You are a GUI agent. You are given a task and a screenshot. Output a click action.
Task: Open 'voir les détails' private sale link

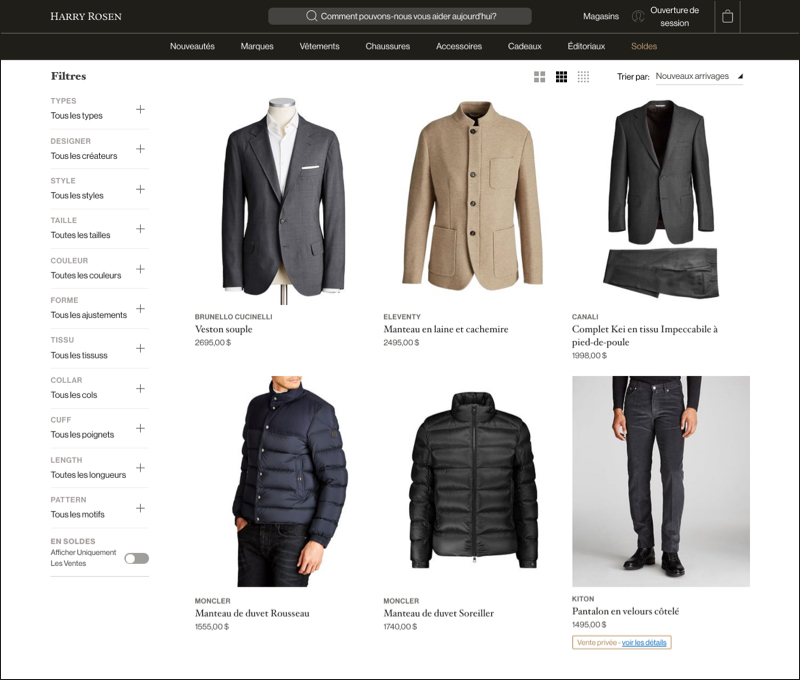[644, 643]
